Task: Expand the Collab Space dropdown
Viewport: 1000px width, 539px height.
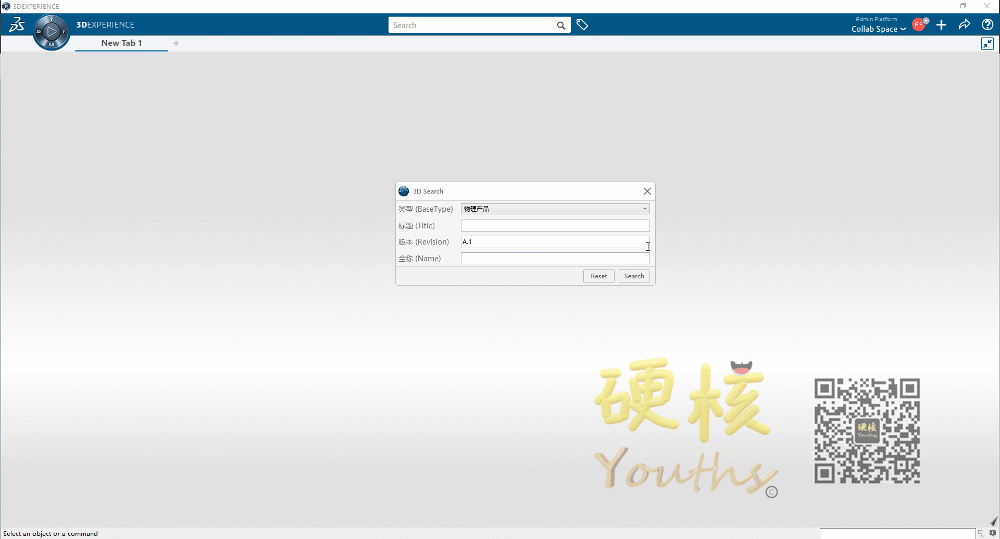Action: coord(878,29)
